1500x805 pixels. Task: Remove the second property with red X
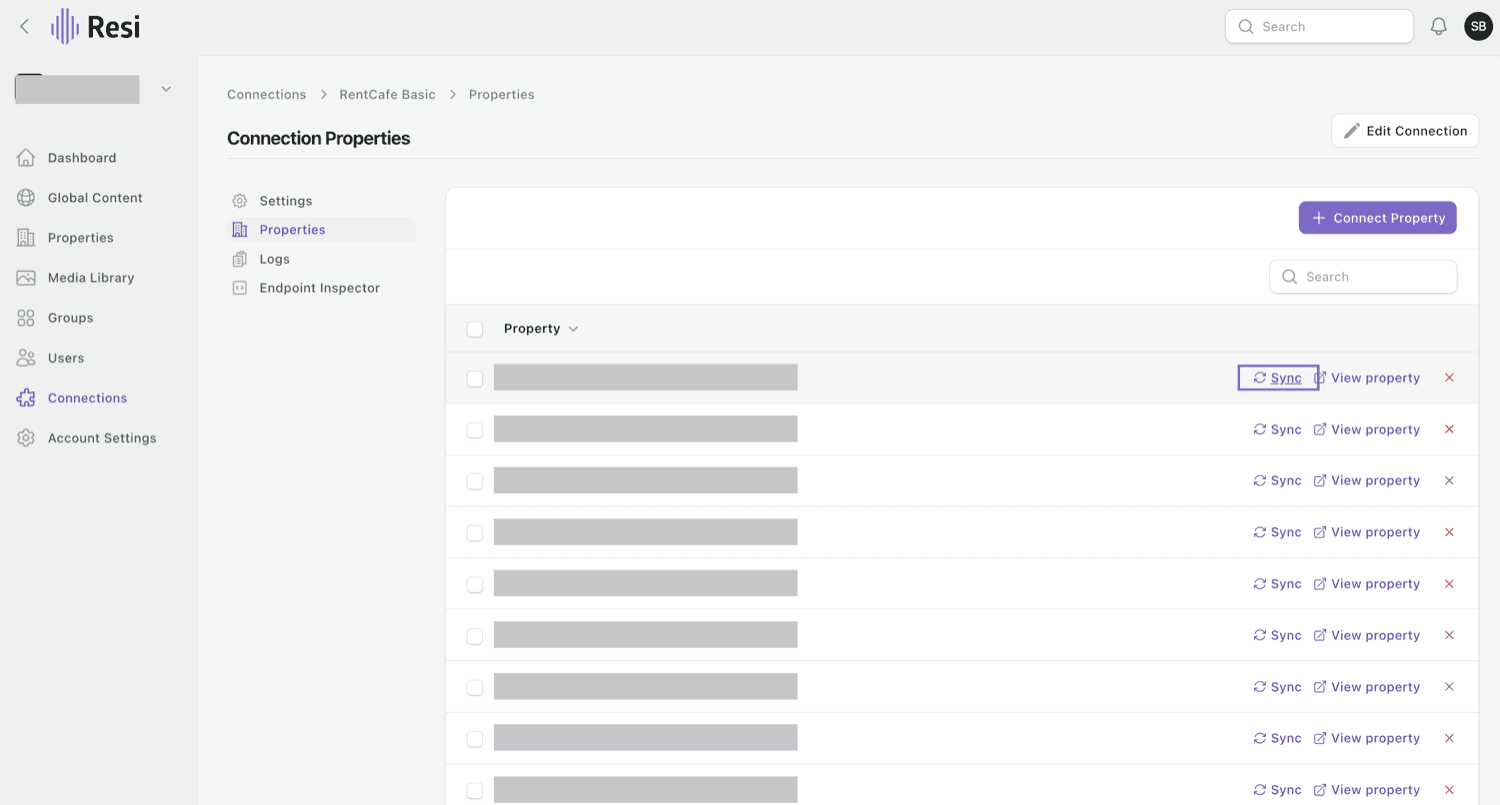[1449, 430]
